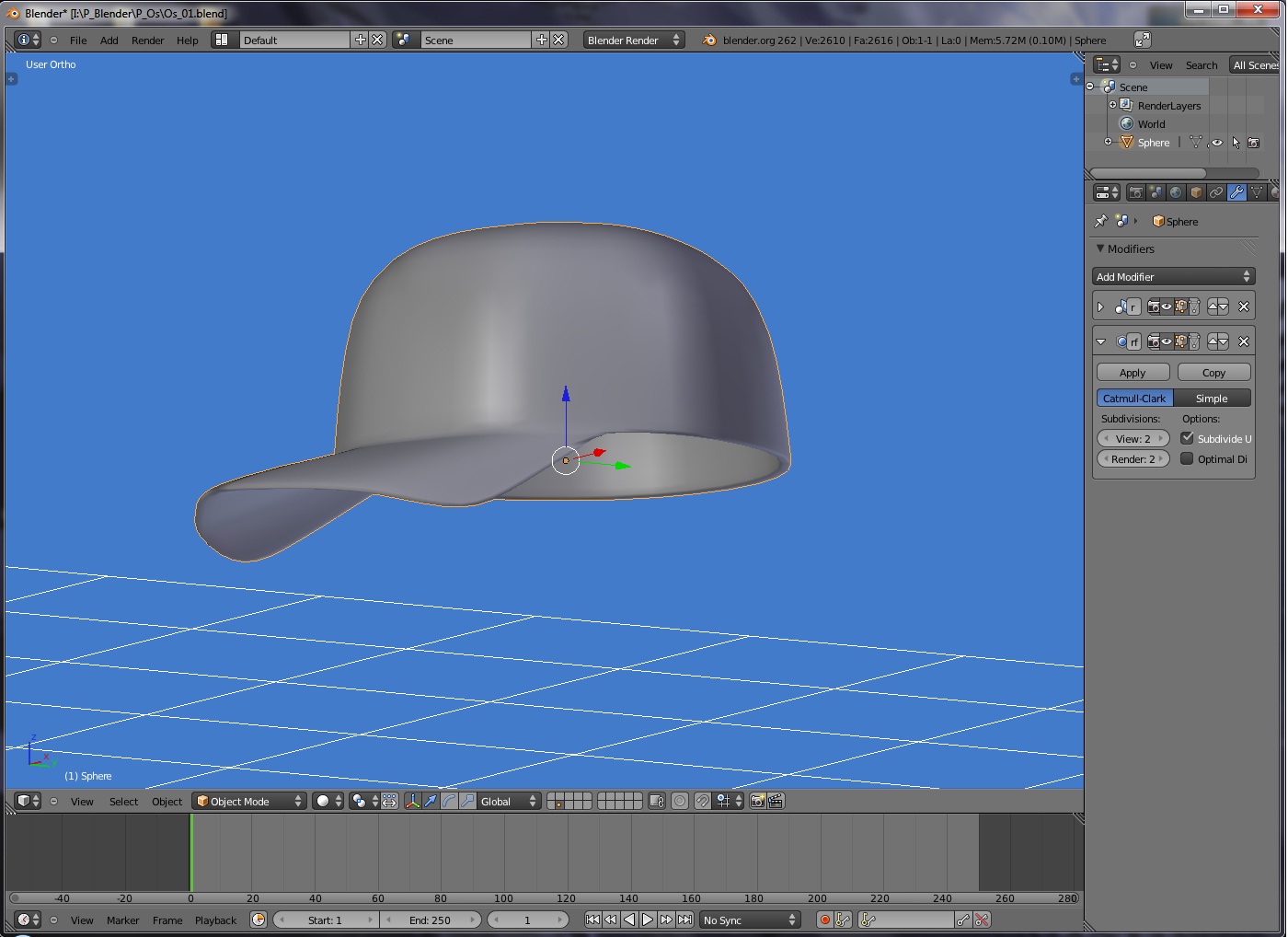Click the Apply modifier button
Screen dimensions: 1288x937
[1133, 373]
